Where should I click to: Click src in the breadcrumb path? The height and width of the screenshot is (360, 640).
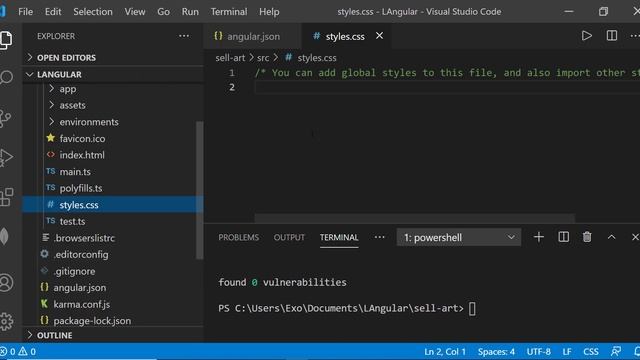pyautogui.click(x=263, y=58)
